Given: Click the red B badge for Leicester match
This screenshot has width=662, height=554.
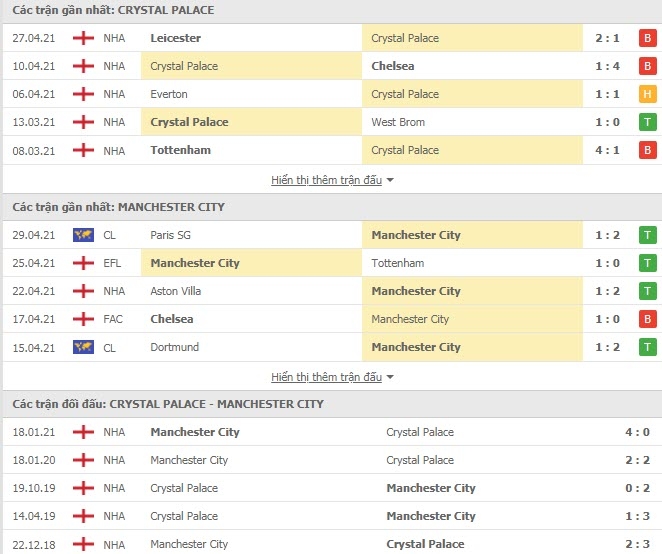Looking at the screenshot, I should point(647,38).
